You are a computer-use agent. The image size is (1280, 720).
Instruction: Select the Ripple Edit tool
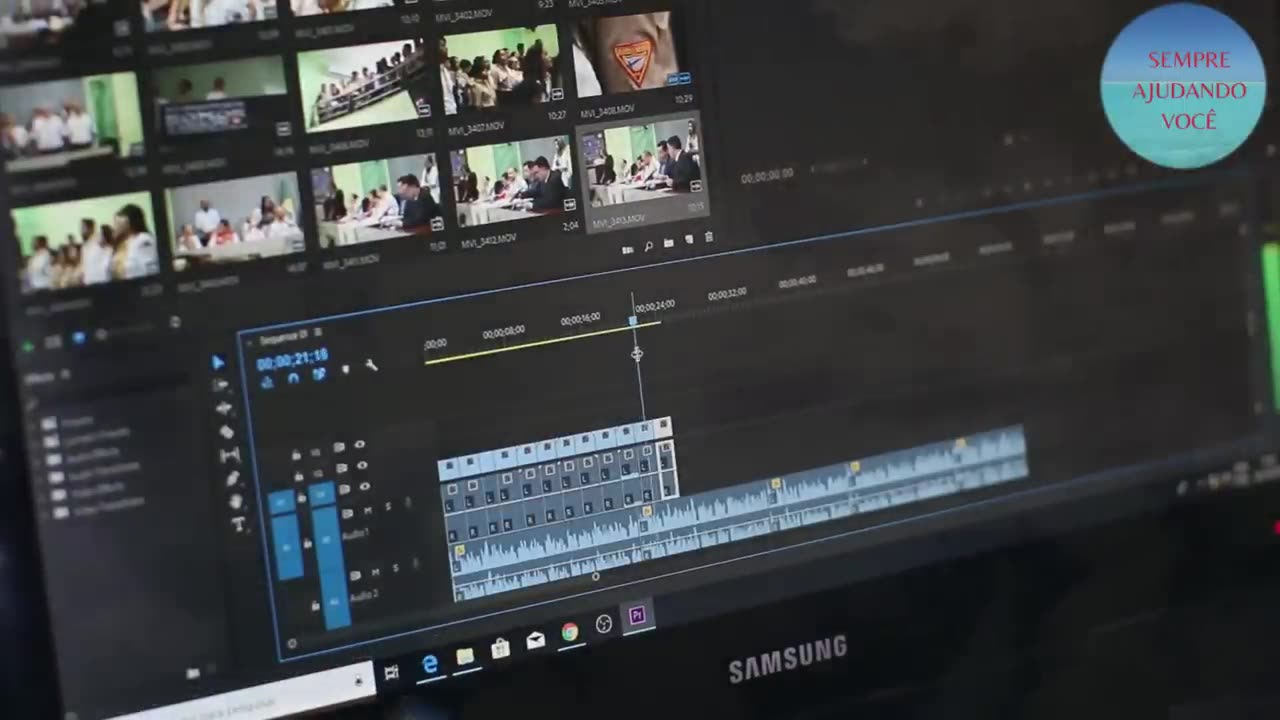(224, 408)
